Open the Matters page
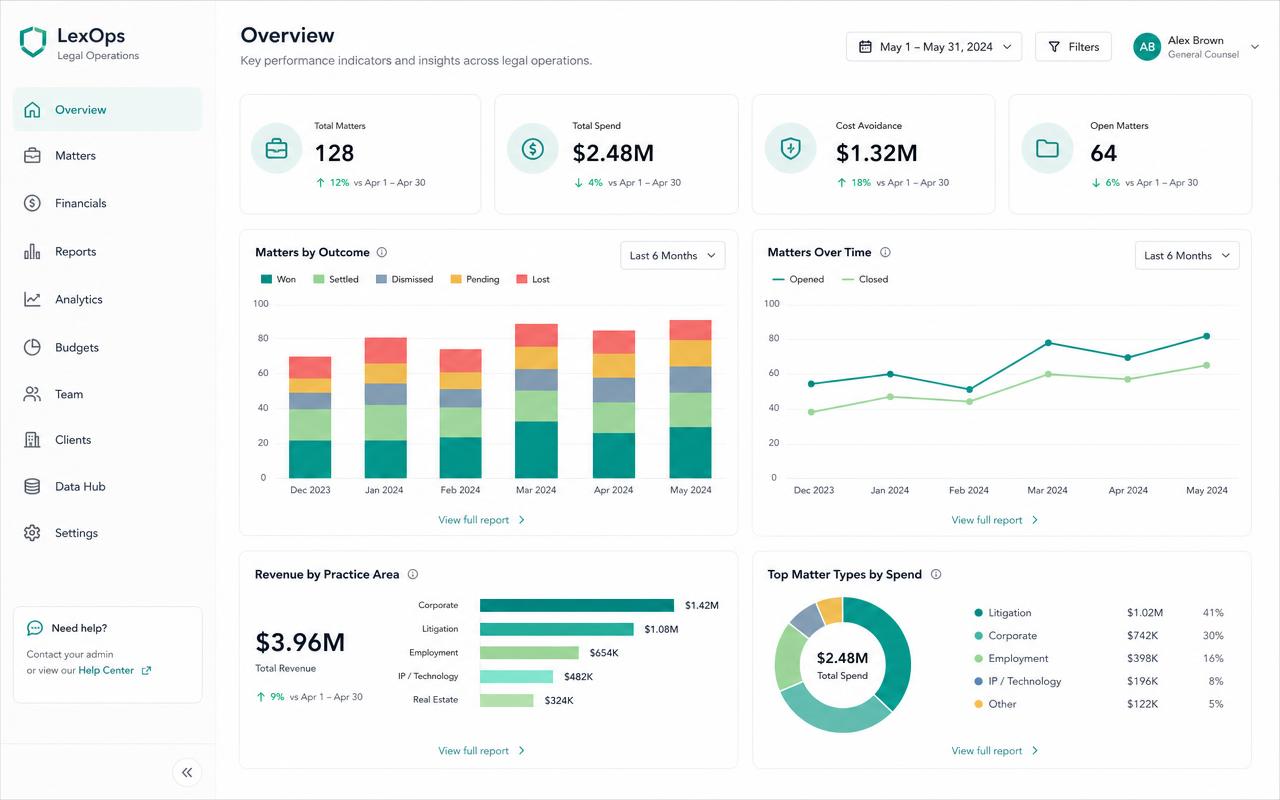The image size is (1280, 800). (x=107, y=156)
